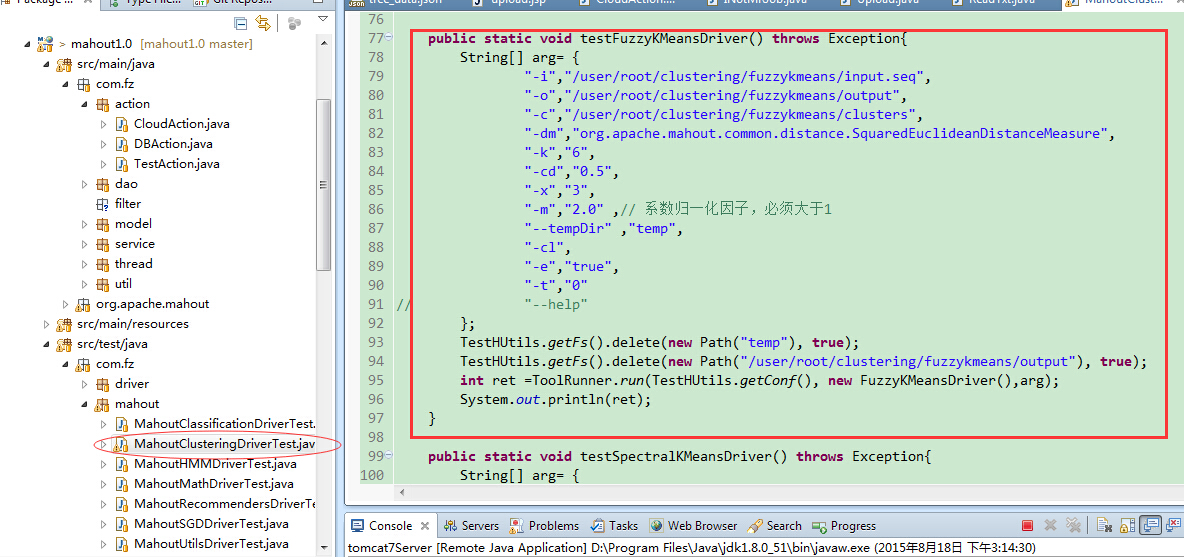The image size is (1184, 557).
Task: Click Focus on Active Task icon
Action: tap(292, 23)
